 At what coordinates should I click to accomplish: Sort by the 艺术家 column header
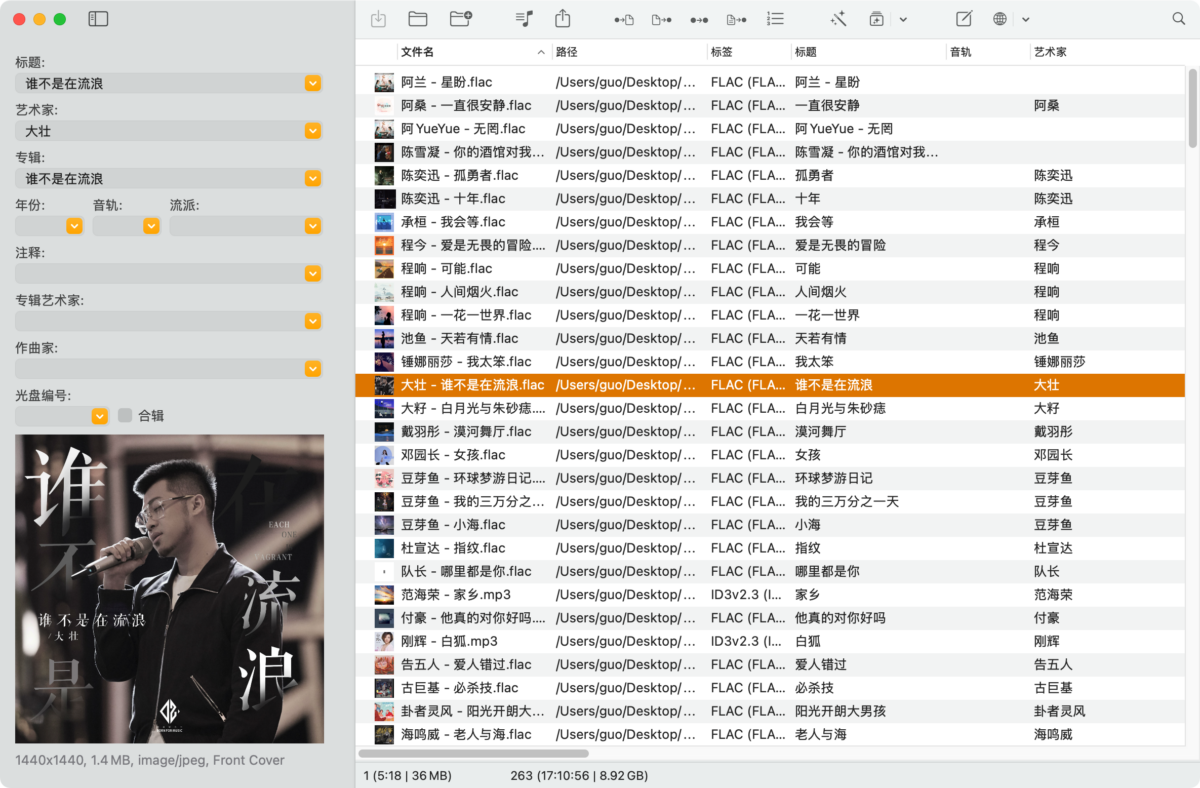(x=1107, y=51)
